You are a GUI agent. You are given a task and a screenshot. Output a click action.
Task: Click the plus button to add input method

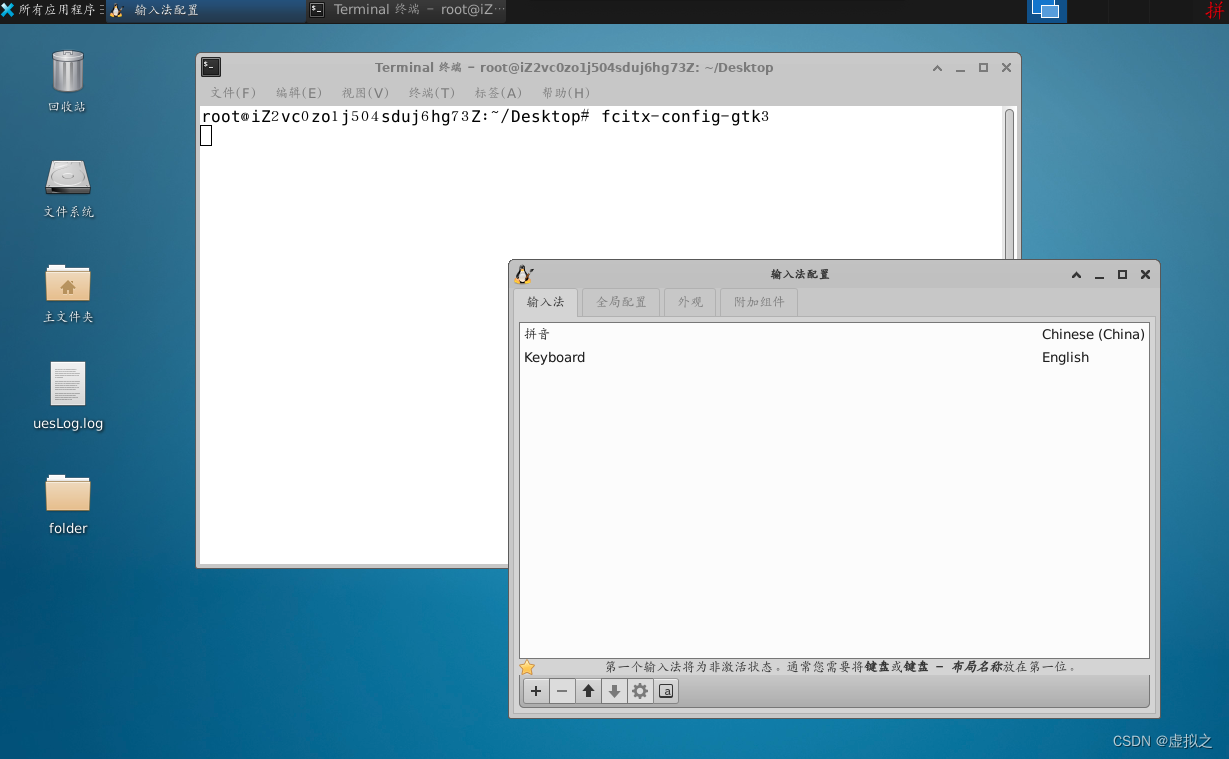pyautogui.click(x=536, y=691)
